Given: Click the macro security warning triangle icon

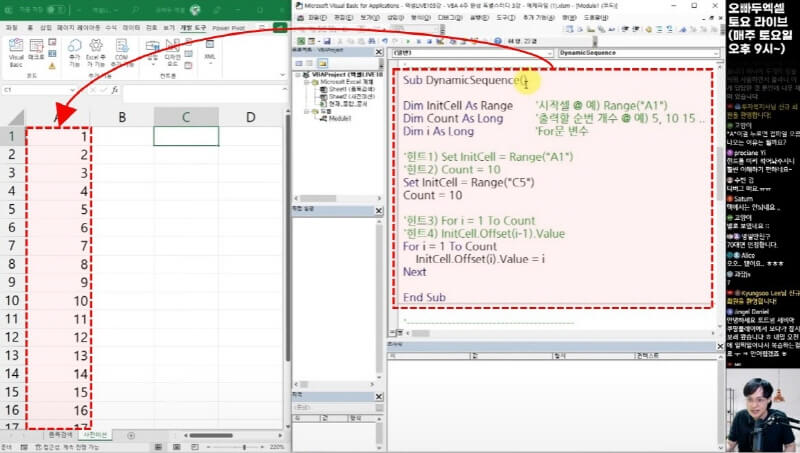Looking at the screenshot, I should pos(52,66).
